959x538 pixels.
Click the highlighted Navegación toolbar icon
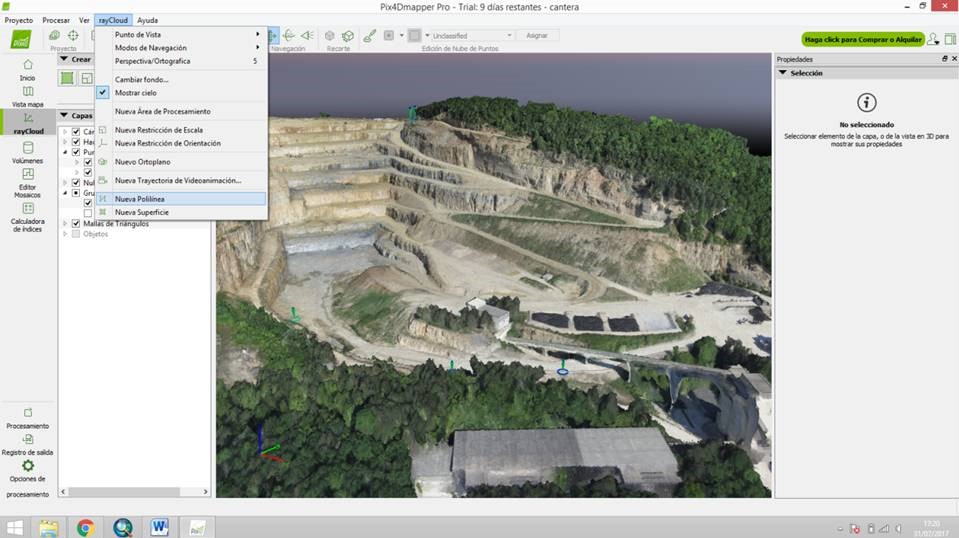pos(273,35)
